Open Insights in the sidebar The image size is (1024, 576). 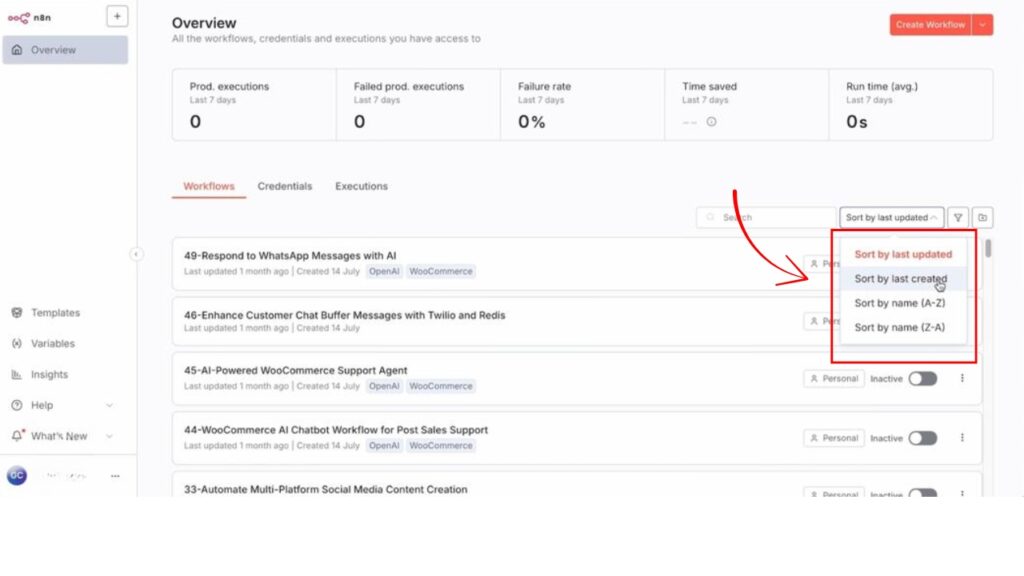point(49,375)
